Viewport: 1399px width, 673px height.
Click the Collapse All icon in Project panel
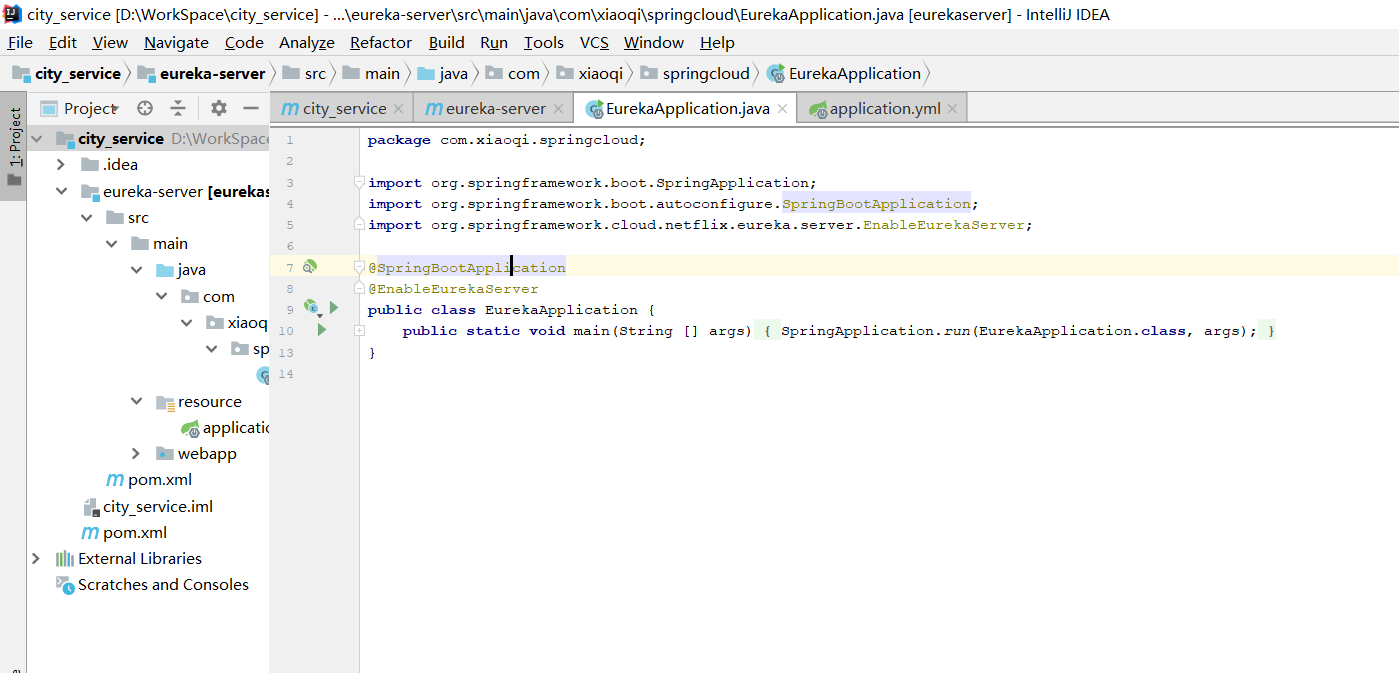tap(178, 108)
